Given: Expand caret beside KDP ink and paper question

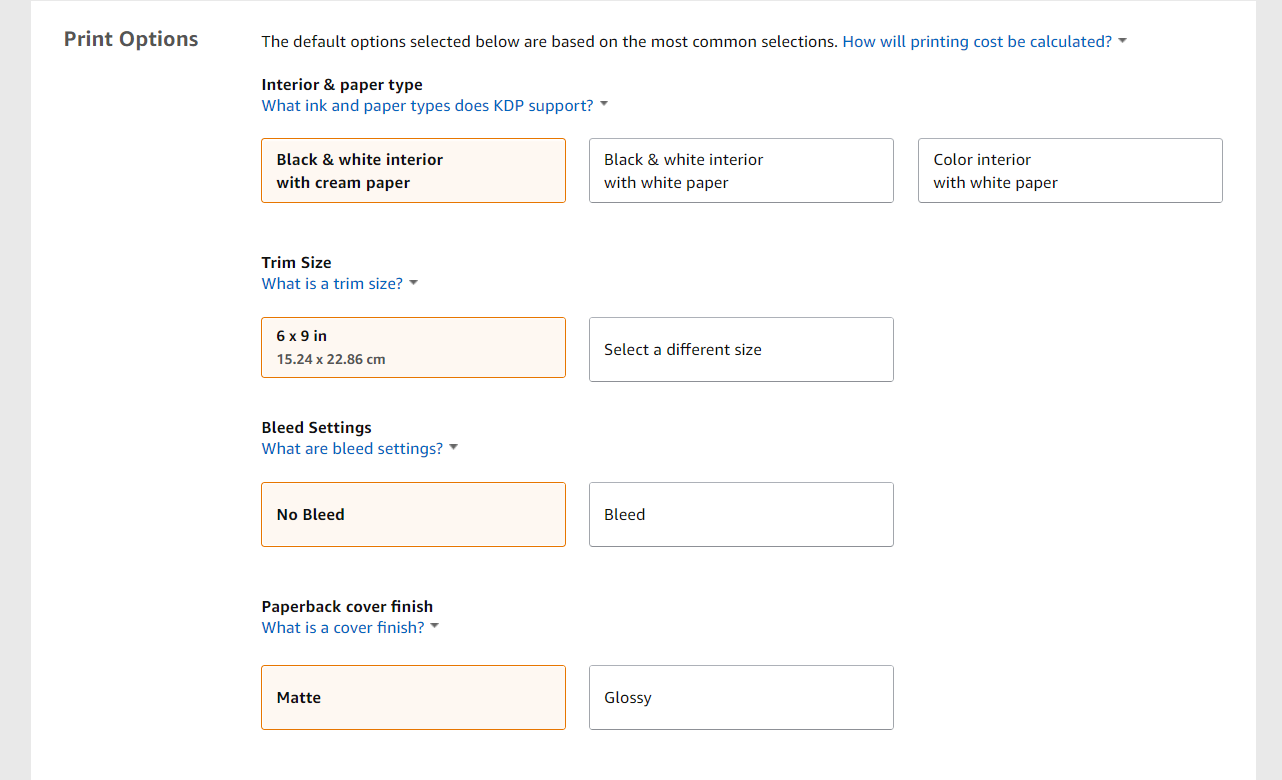Looking at the screenshot, I should click(604, 105).
